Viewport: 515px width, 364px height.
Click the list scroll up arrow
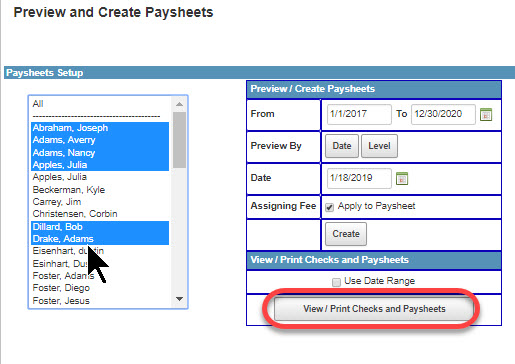[179, 104]
